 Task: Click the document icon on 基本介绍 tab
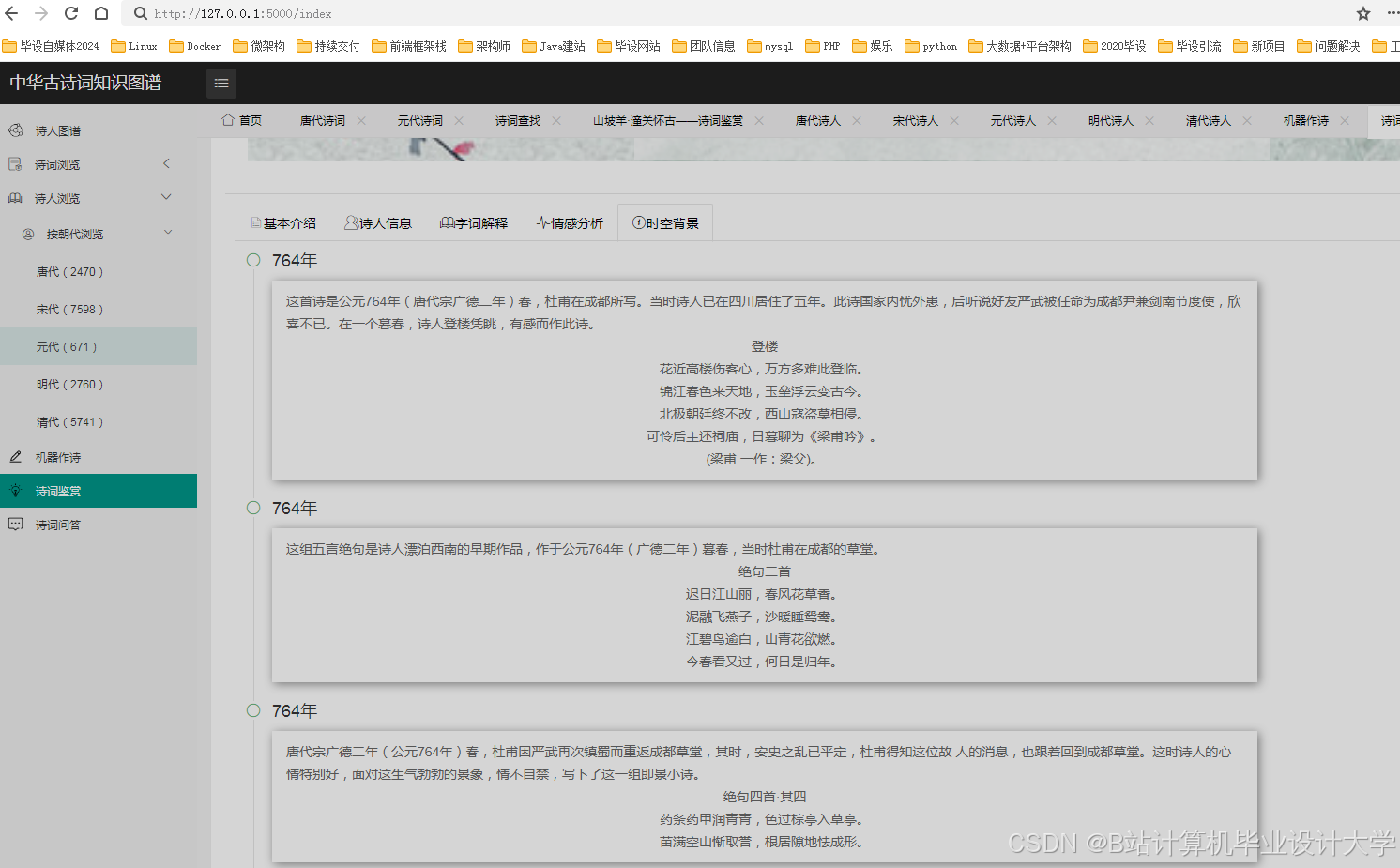254,222
